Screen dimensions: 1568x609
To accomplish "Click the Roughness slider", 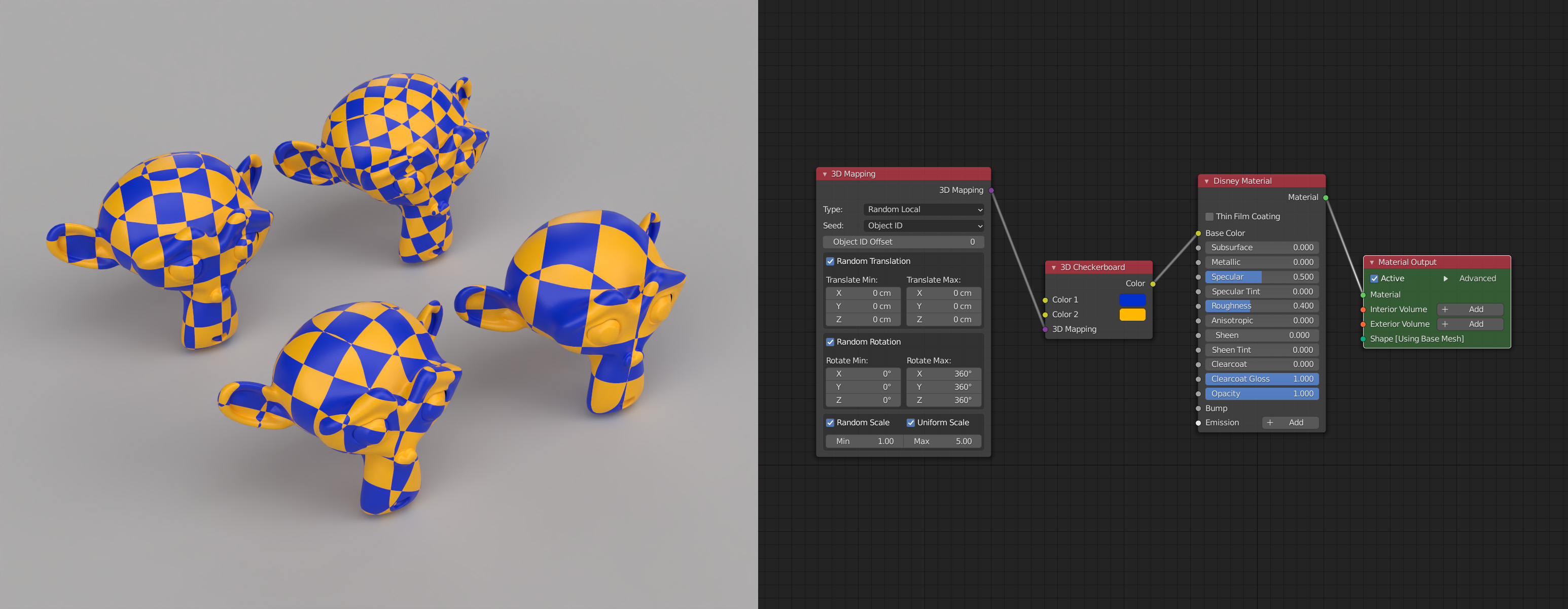I will tap(1261, 307).
